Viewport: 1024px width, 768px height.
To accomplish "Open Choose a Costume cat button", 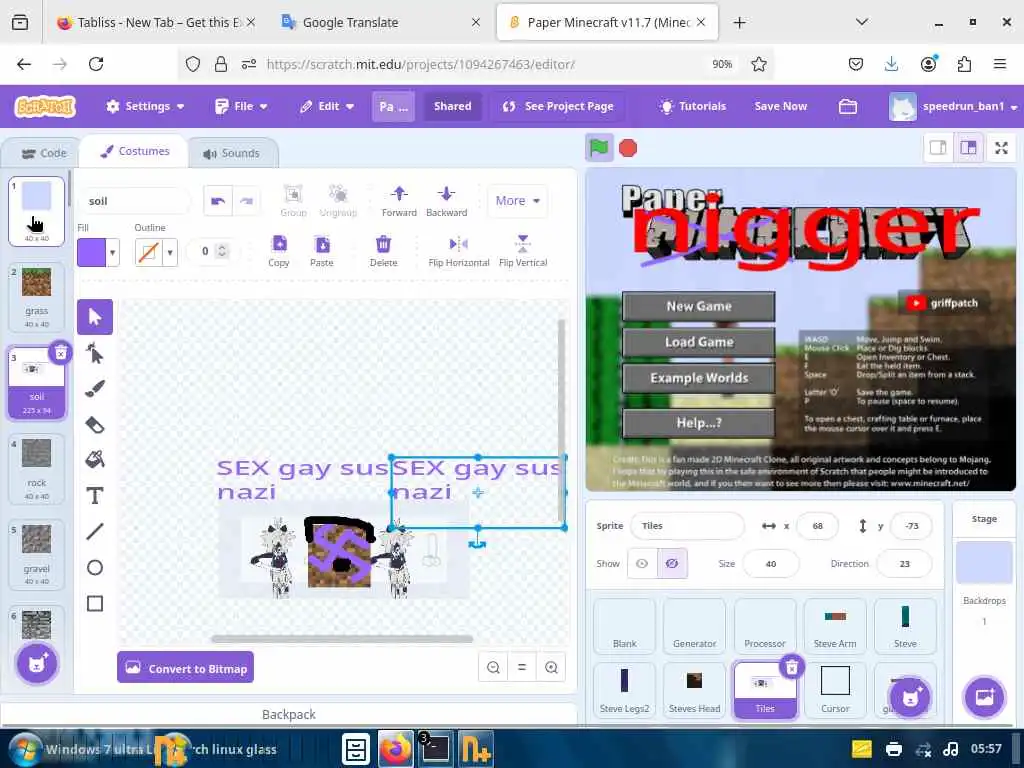I will [x=37, y=664].
